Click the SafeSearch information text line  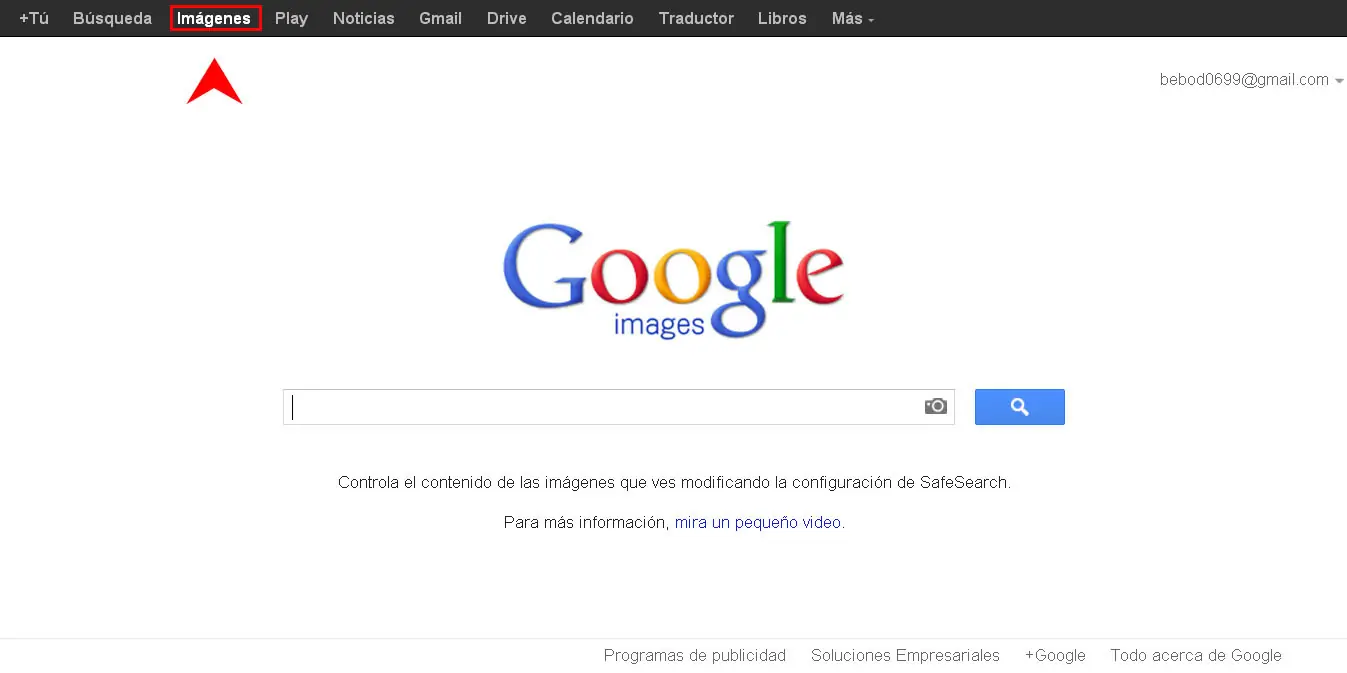(x=675, y=482)
